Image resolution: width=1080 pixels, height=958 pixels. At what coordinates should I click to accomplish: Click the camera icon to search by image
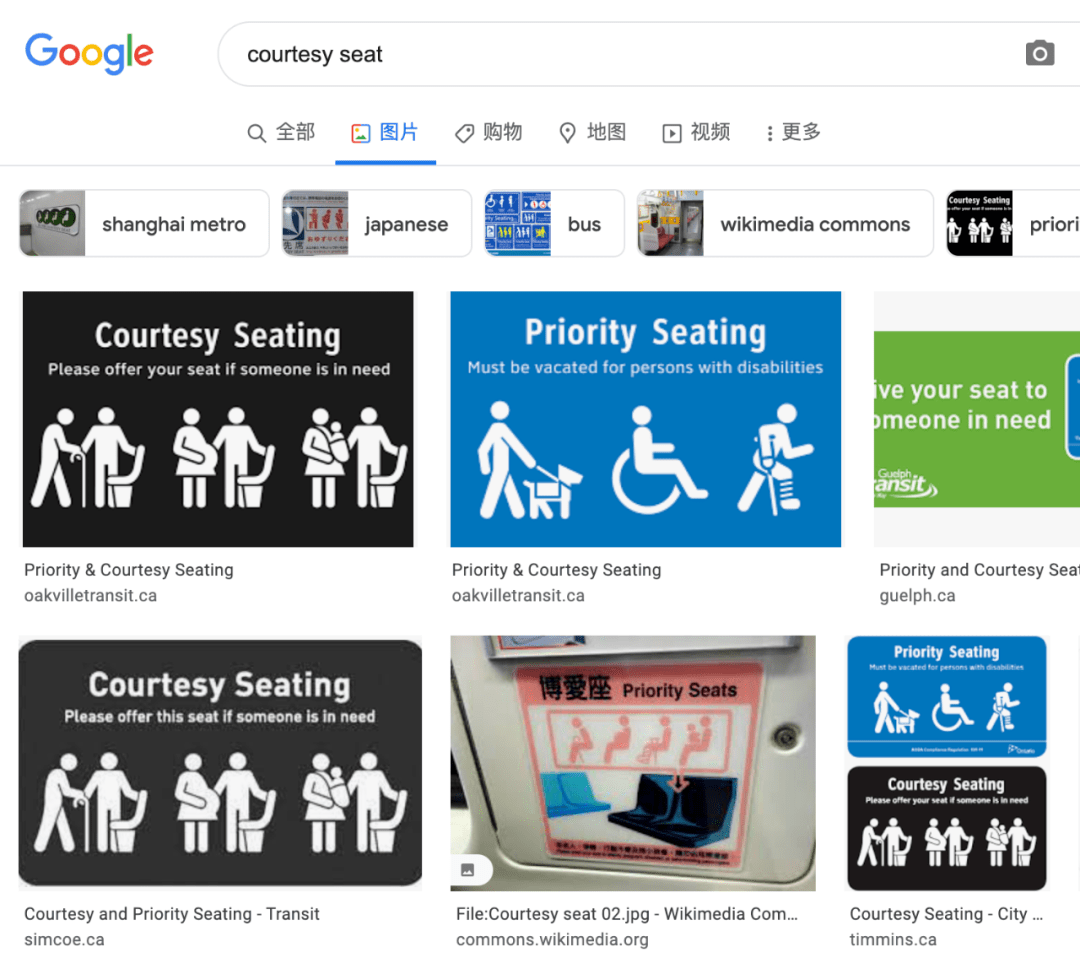(1040, 53)
